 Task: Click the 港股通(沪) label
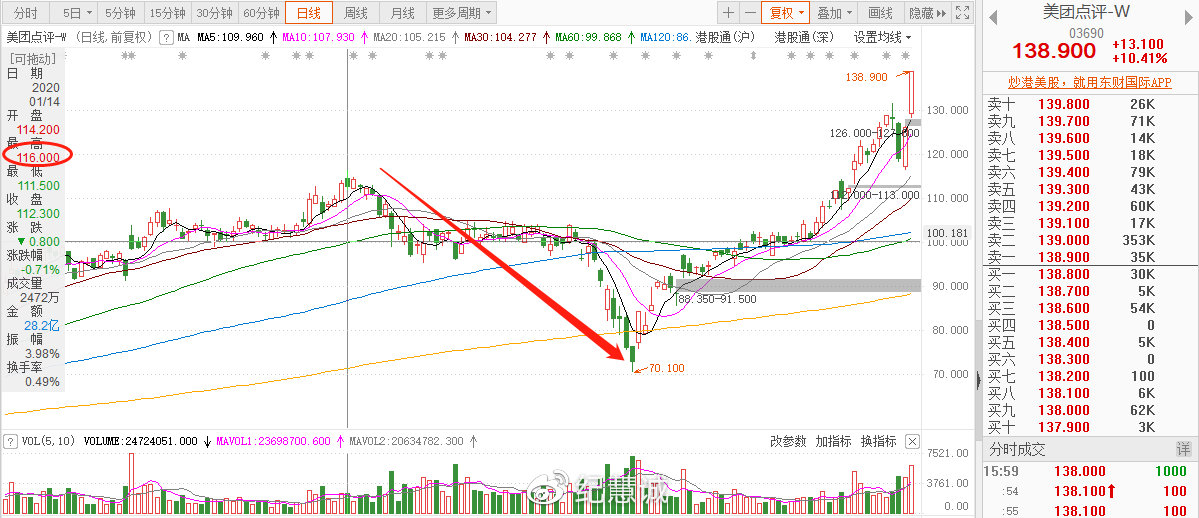[x=726, y=37]
